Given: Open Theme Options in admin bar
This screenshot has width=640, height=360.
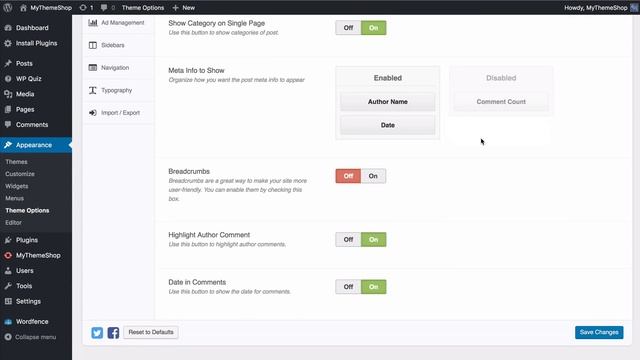Looking at the screenshot, I should 143,7.
